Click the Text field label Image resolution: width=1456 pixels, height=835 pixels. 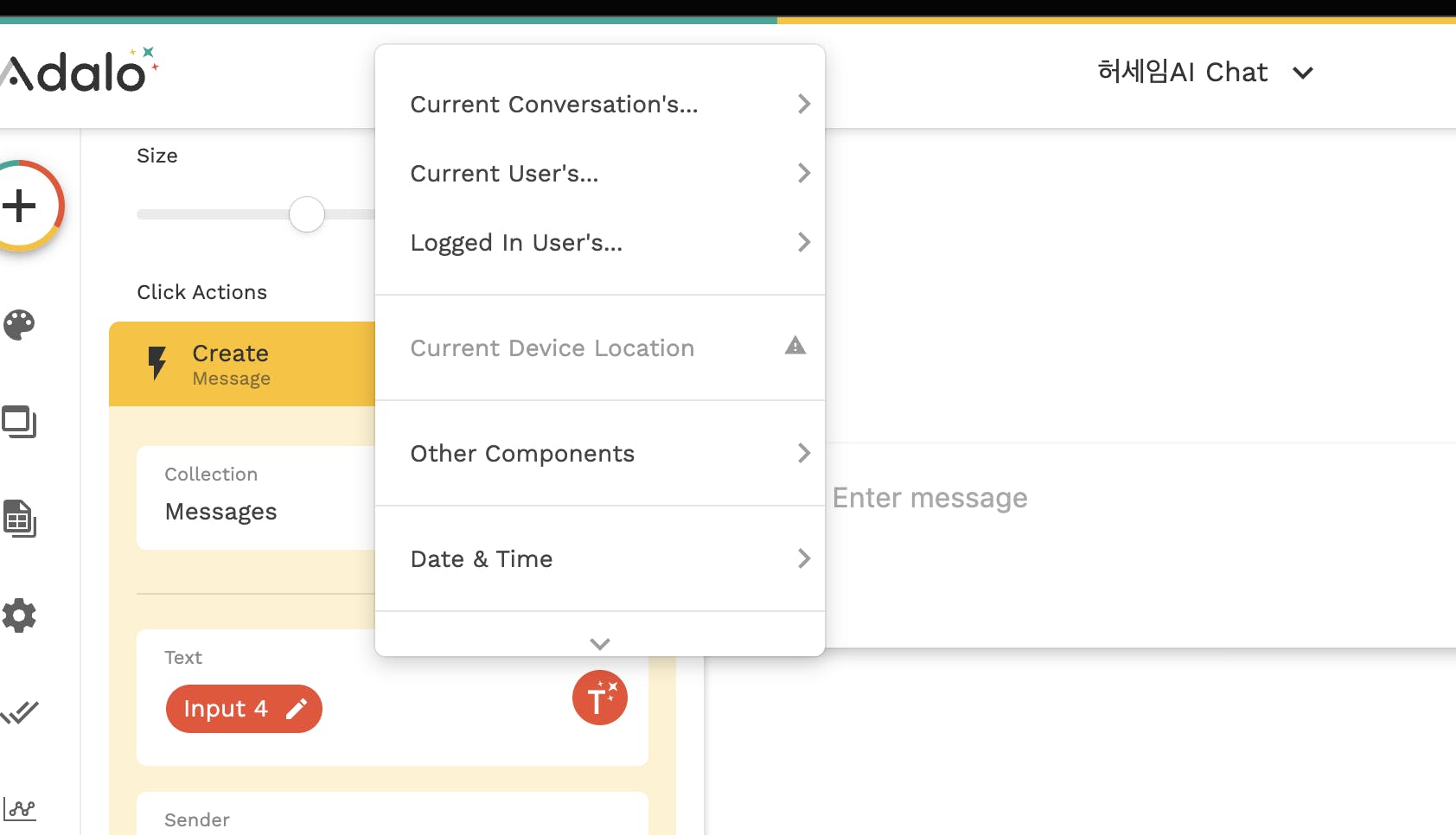pyautogui.click(x=183, y=658)
